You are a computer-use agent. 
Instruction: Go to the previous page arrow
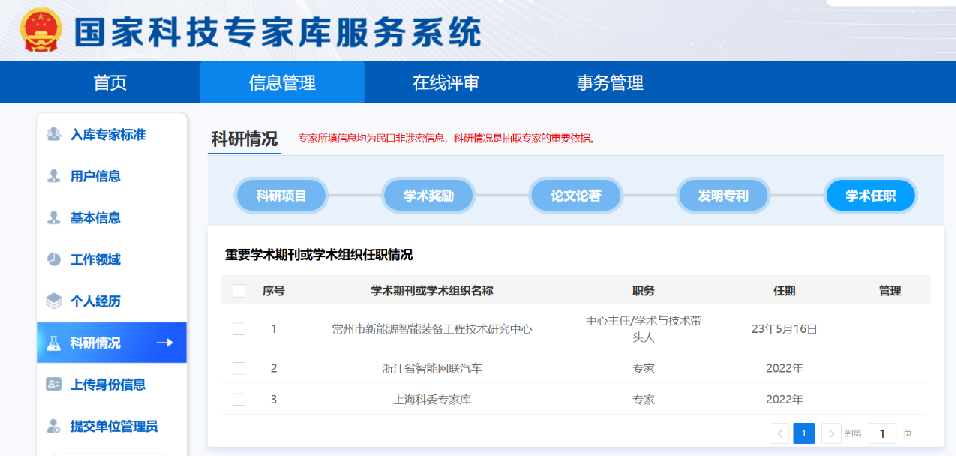pyautogui.click(x=780, y=433)
